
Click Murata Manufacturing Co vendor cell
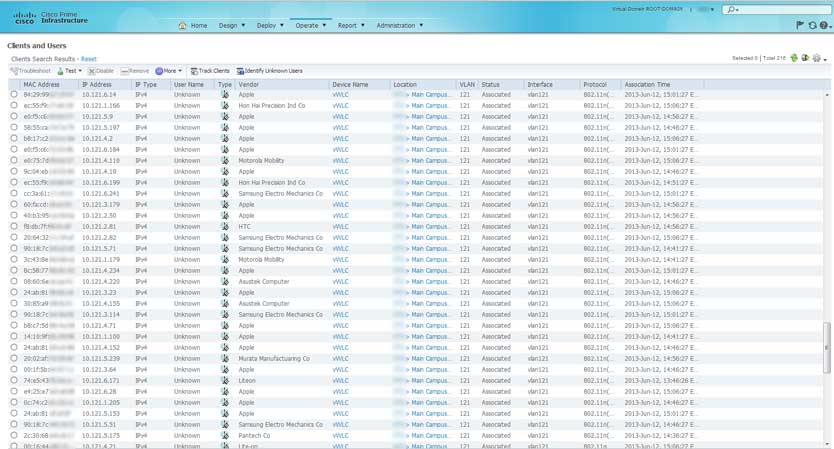(274, 359)
